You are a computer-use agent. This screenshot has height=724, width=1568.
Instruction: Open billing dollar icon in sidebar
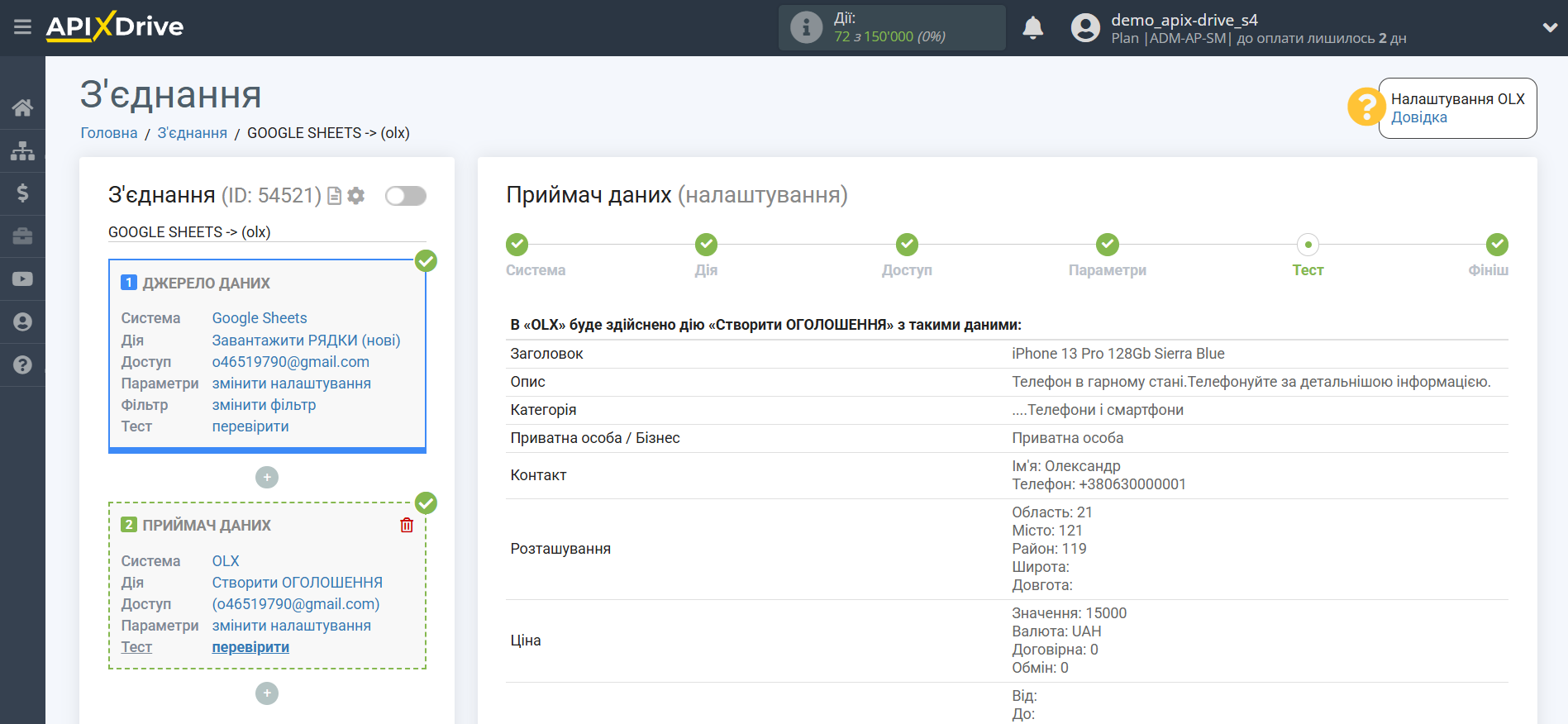(22, 193)
